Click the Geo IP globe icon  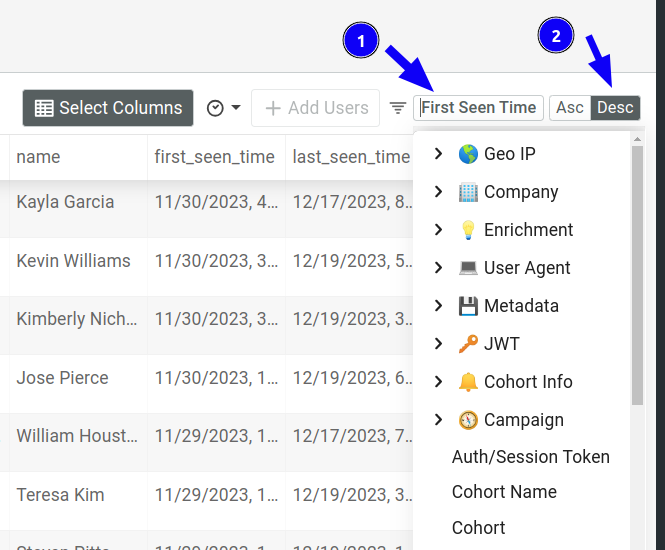pyautogui.click(x=468, y=154)
